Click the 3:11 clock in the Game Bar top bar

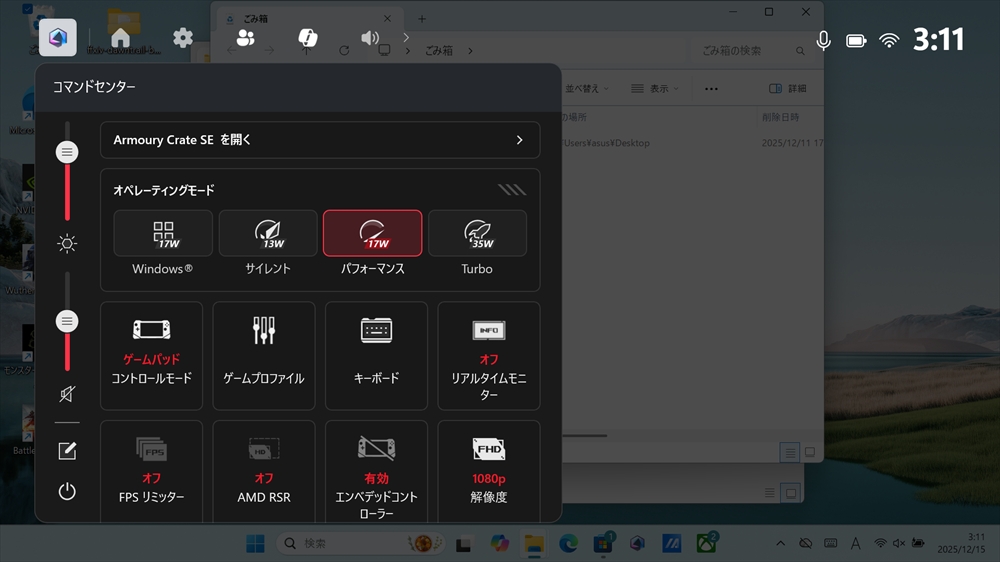[x=938, y=40]
